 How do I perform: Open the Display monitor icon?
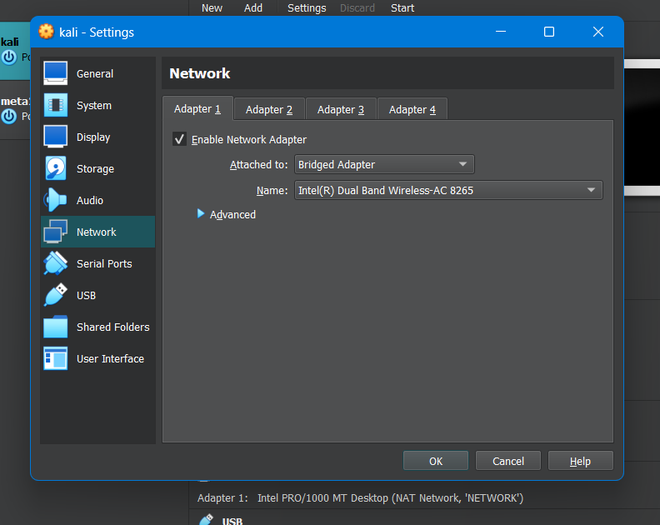click(x=56, y=137)
